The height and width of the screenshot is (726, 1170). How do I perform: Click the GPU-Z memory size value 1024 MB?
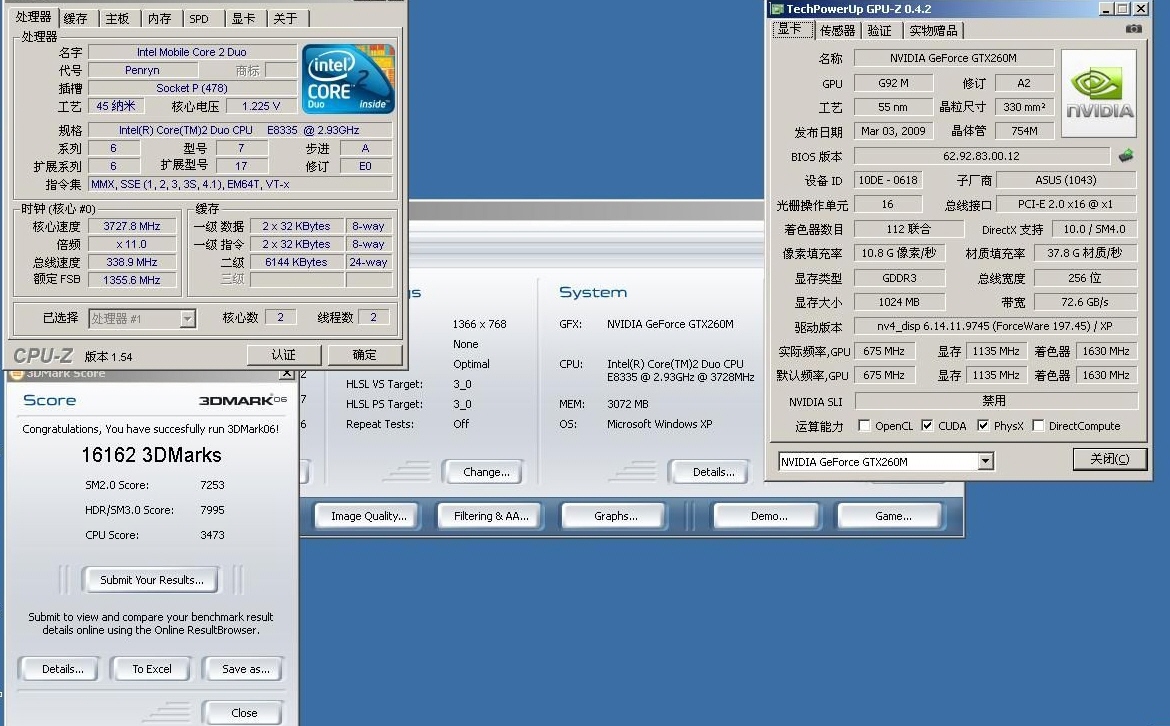(899, 302)
